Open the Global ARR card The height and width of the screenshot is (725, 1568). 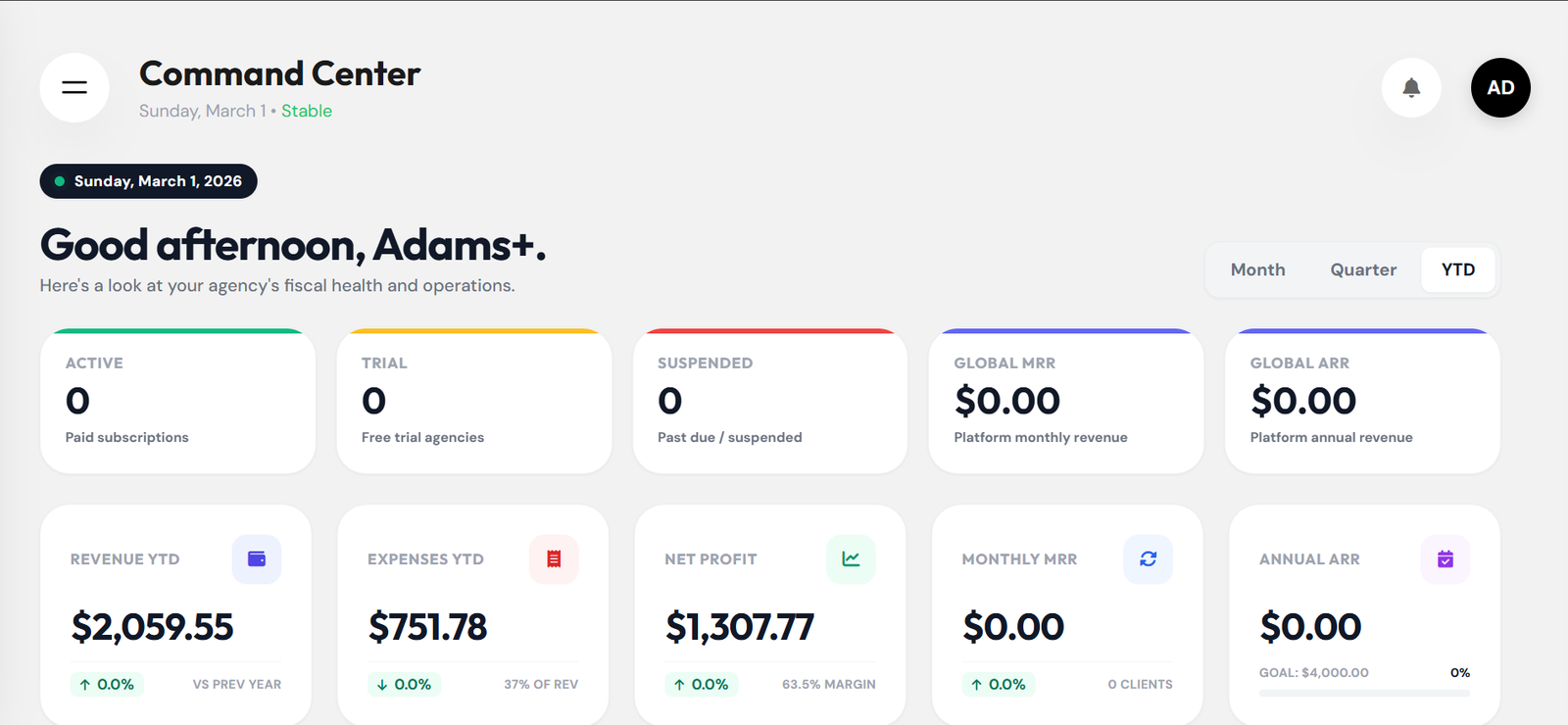[1362, 402]
